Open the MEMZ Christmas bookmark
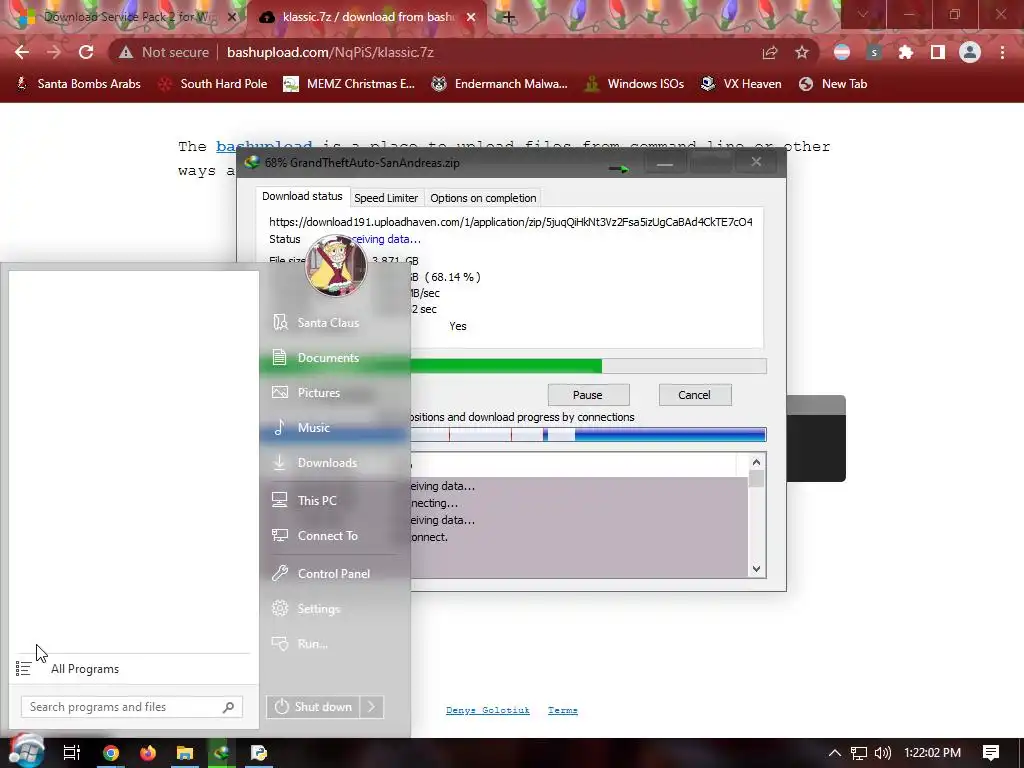The image size is (1024, 768). coord(349,84)
